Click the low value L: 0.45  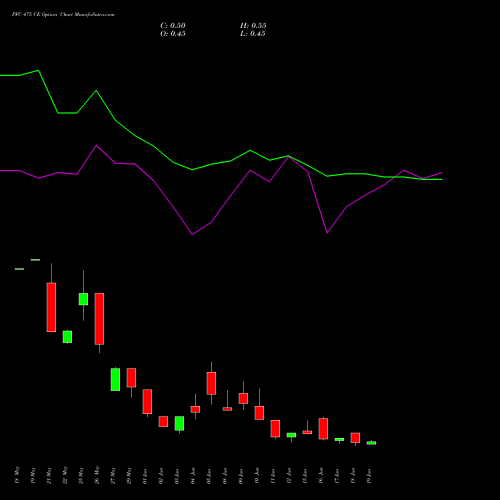click(x=253, y=34)
